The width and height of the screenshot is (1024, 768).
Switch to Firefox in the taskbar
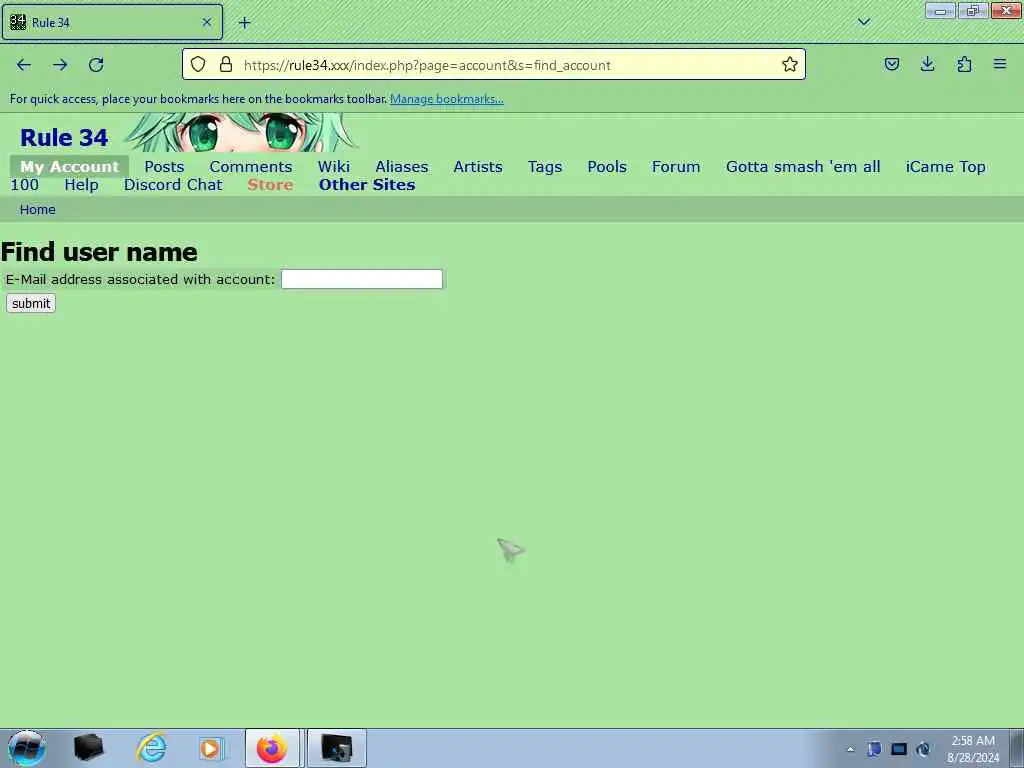pos(272,748)
